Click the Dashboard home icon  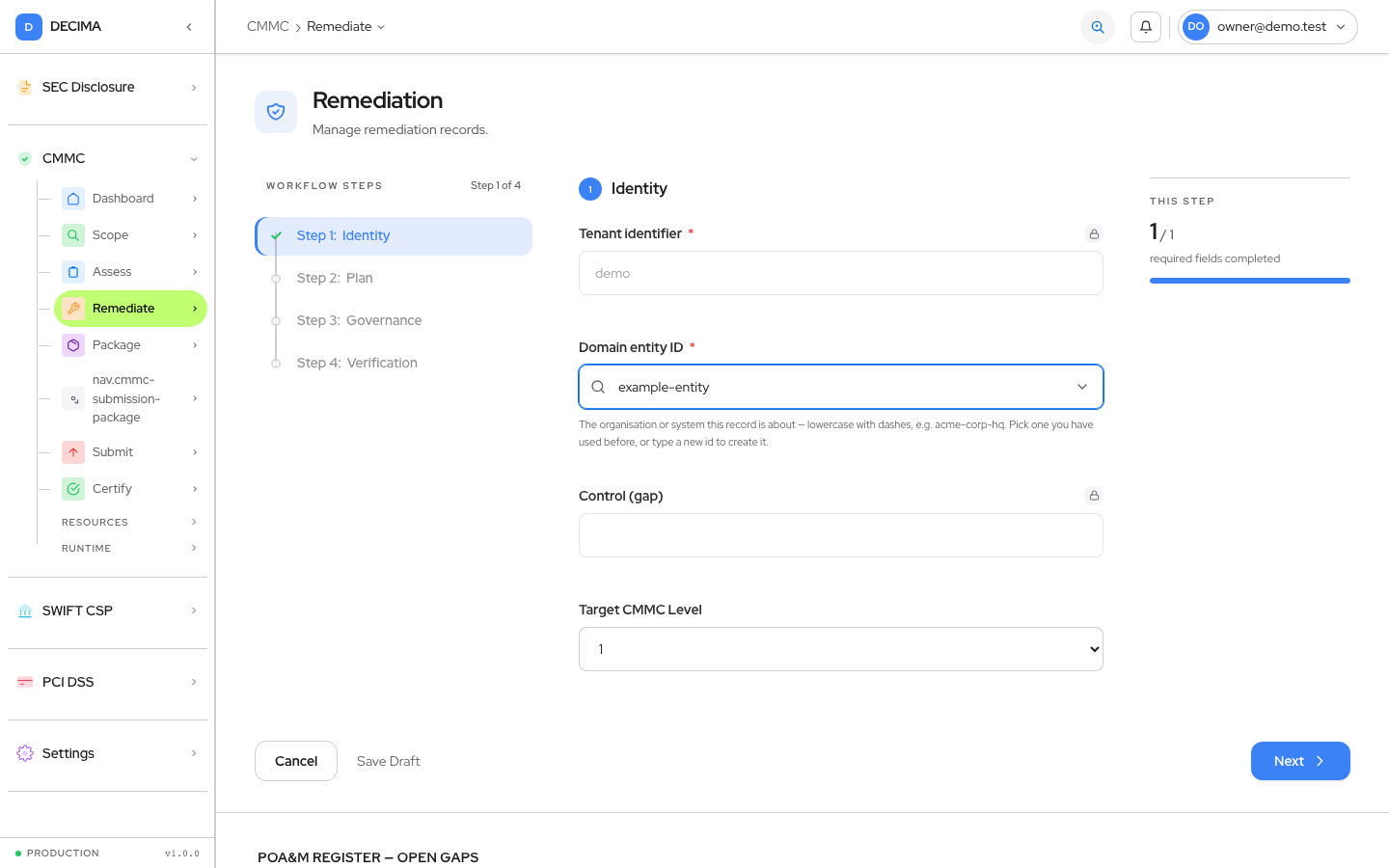pyautogui.click(x=73, y=199)
